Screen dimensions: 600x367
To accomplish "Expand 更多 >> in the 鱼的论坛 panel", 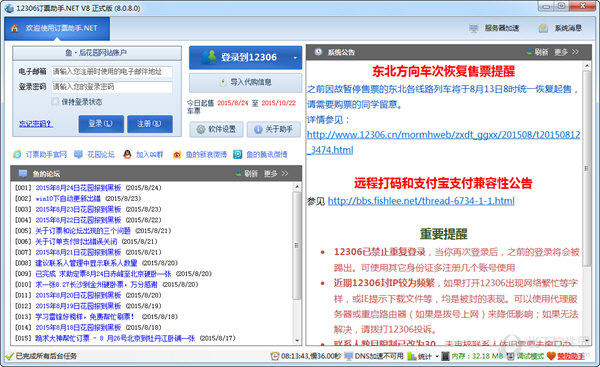I will (276, 173).
